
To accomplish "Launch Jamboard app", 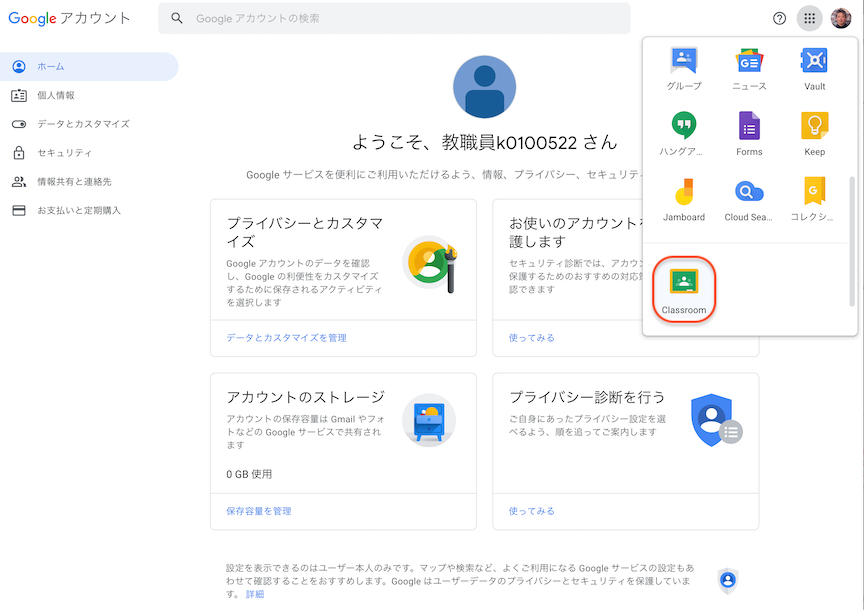I will coord(684,199).
